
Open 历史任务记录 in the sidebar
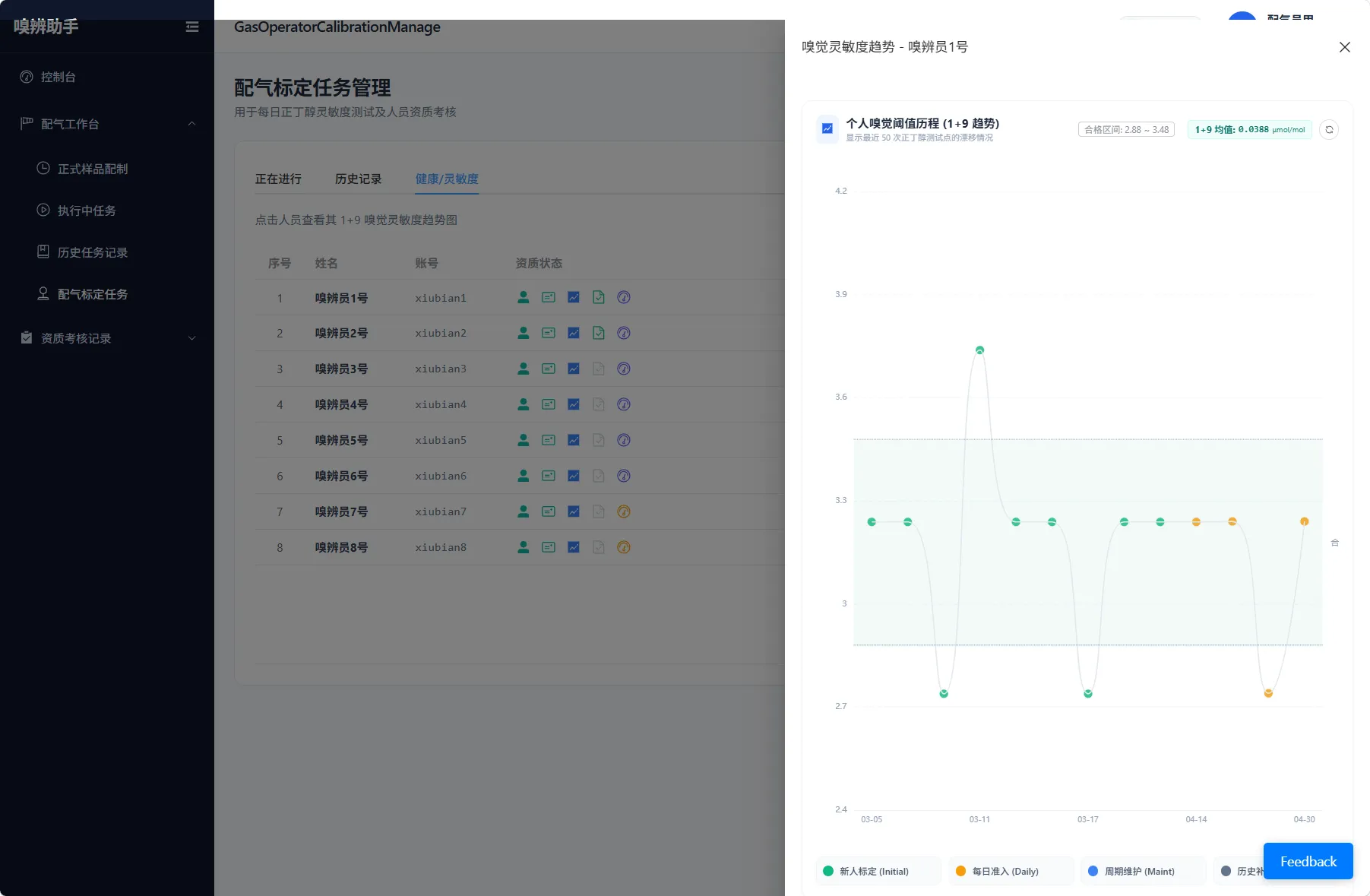[x=107, y=252]
